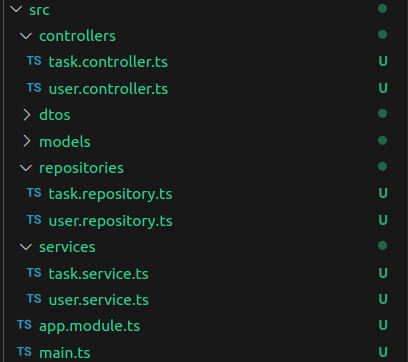Image resolution: width=408 pixels, height=362 pixels.
Task: Click TS icon of task.service.ts
Action: pyautogui.click(x=34, y=273)
